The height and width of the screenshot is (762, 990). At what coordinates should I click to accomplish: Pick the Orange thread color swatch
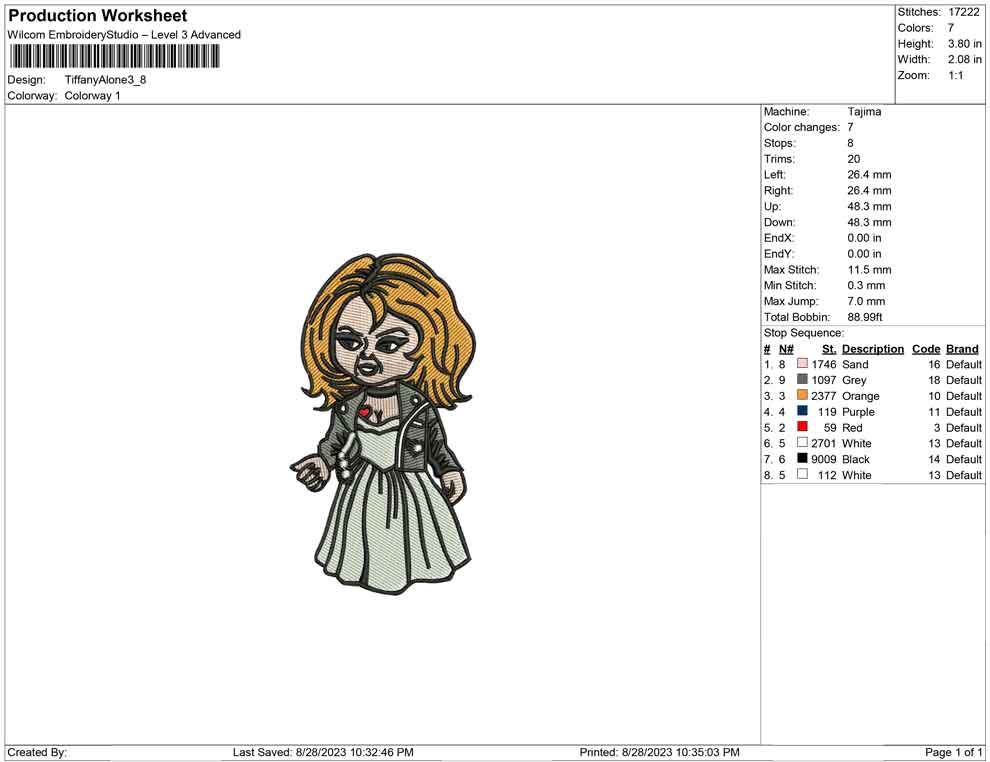point(802,396)
